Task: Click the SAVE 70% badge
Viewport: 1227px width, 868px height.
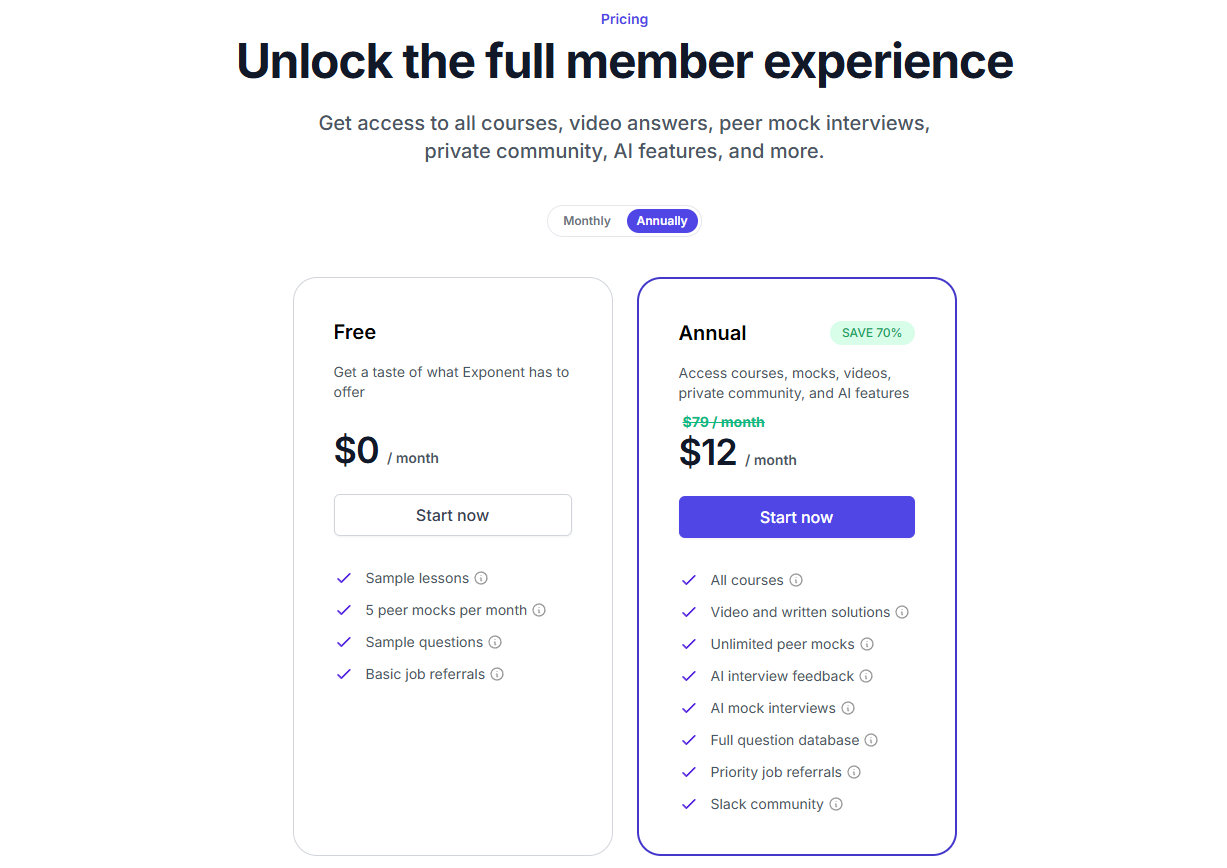Action: pos(872,333)
